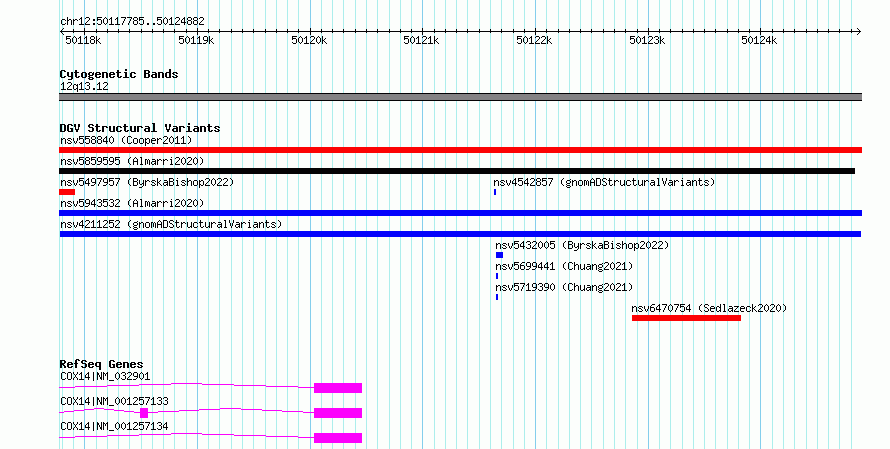Click the nsv6470754 (Sedlazeck2020) label
The width and height of the screenshot is (890, 449).
tap(710, 308)
